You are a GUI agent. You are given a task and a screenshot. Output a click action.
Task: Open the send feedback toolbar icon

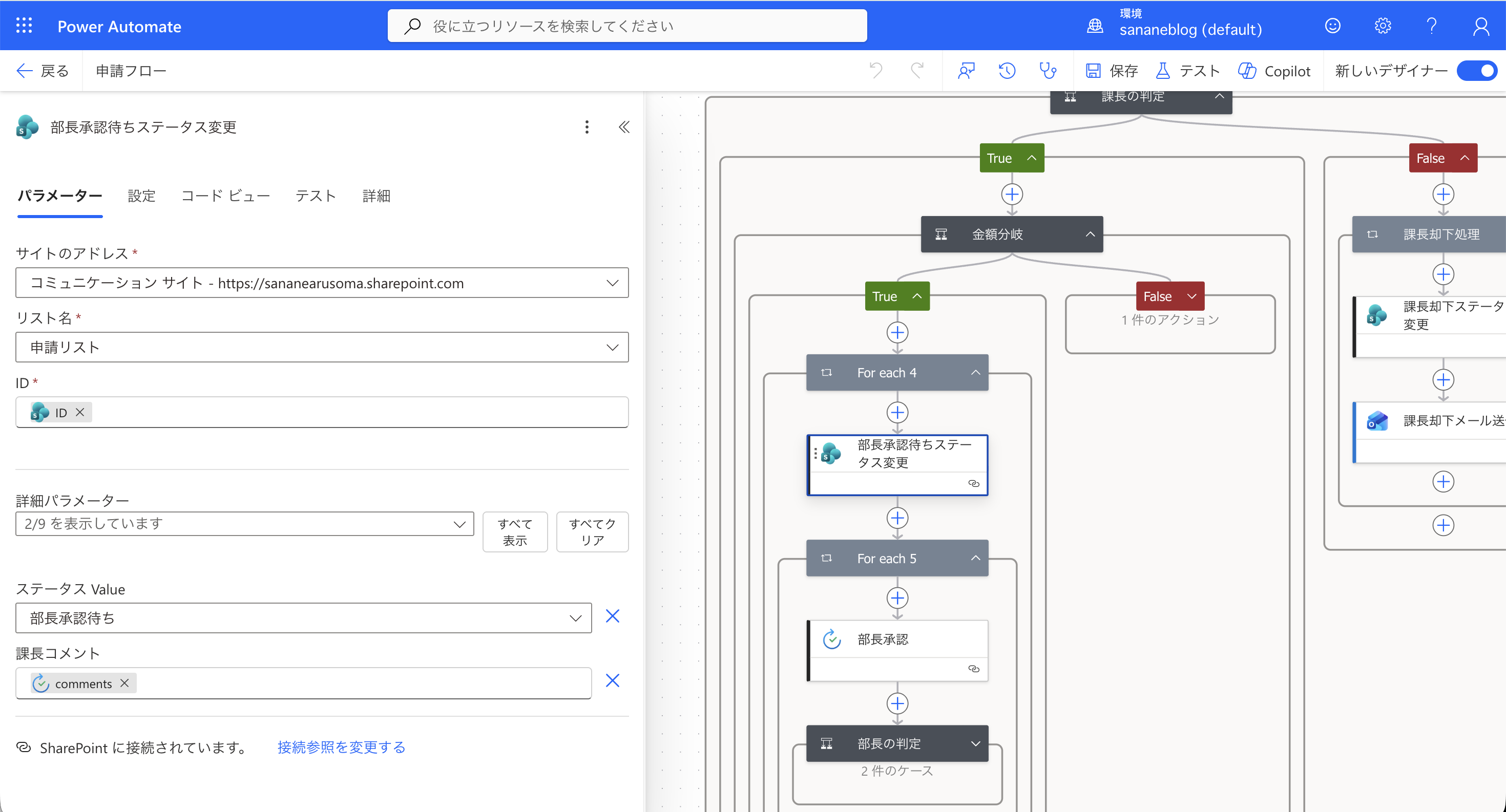[966, 71]
